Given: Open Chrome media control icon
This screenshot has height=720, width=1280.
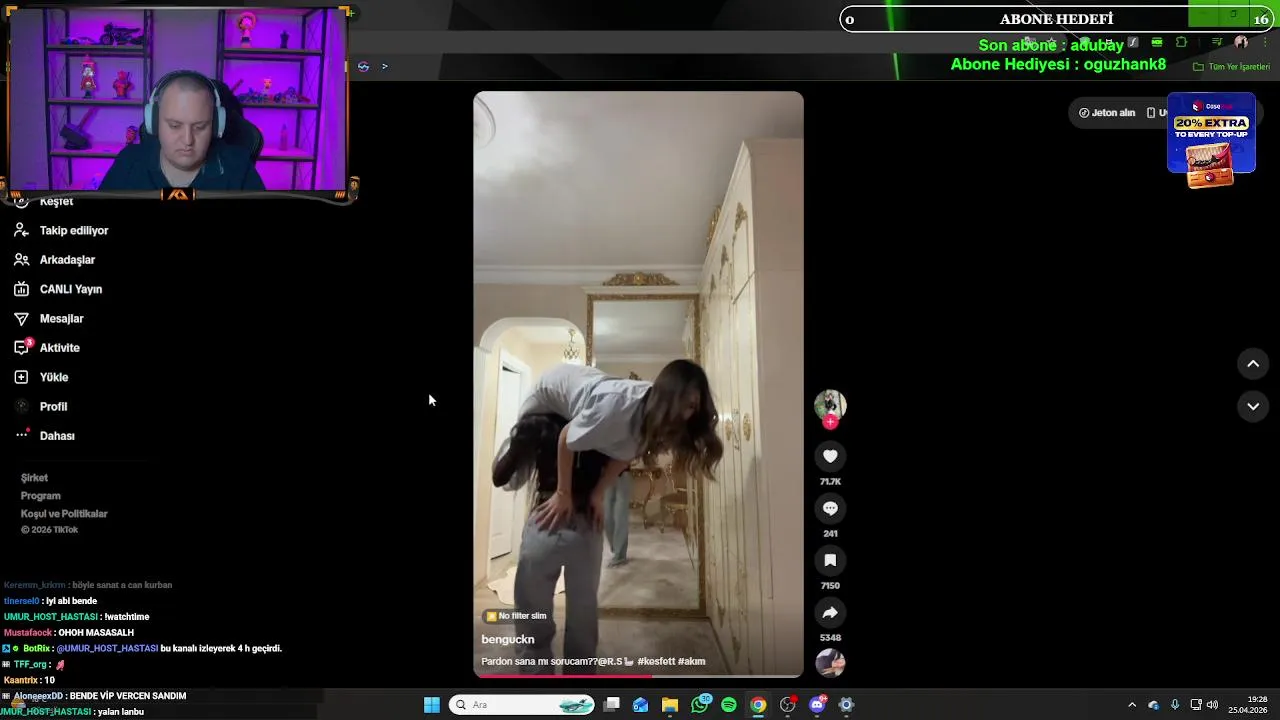Looking at the screenshot, I should [1217, 42].
